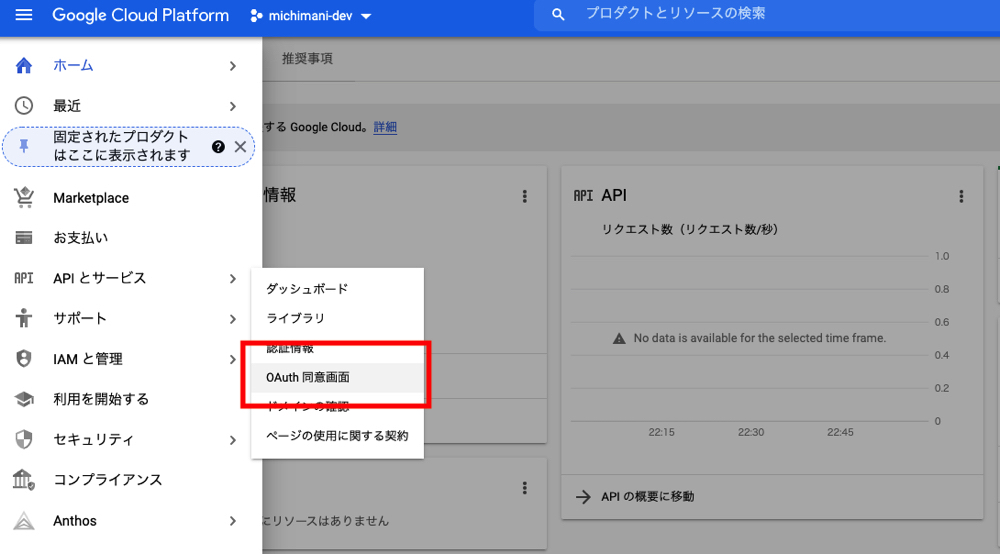Expand the セキュリティ submenu chevron
Viewport: 1000px width, 554px height.
233,440
